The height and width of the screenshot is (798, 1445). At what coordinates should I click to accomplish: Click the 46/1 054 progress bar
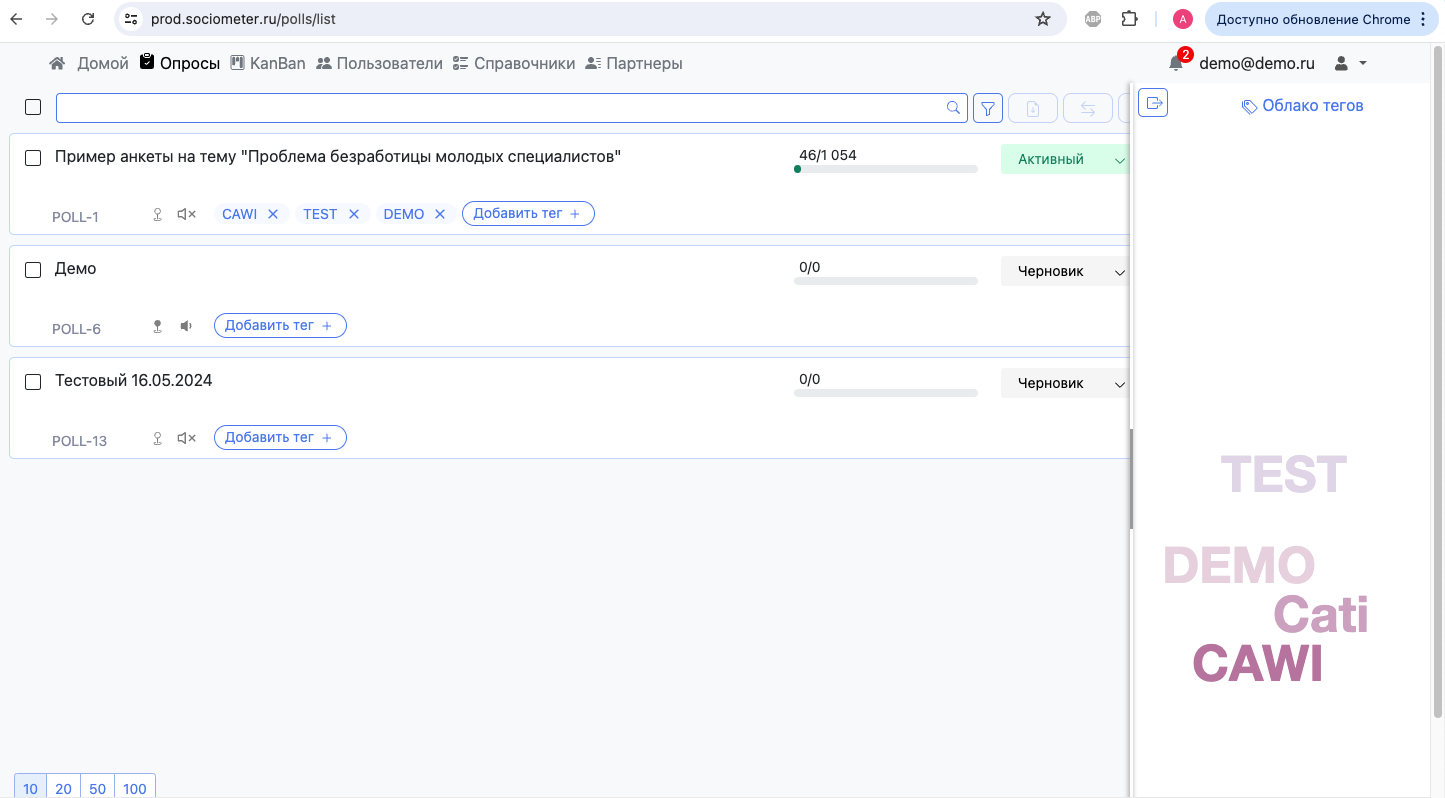point(886,169)
